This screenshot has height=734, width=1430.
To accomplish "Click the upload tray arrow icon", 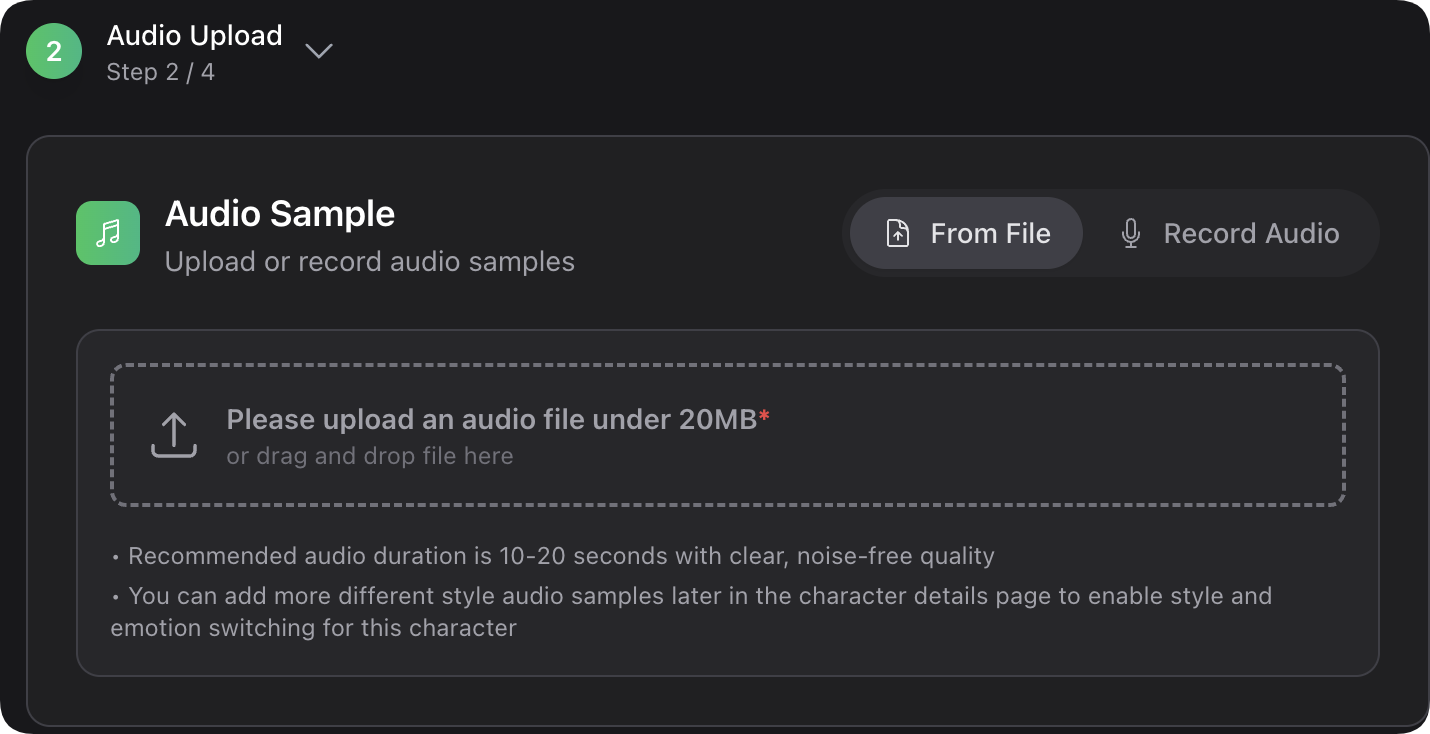I will (x=174, y=436).
